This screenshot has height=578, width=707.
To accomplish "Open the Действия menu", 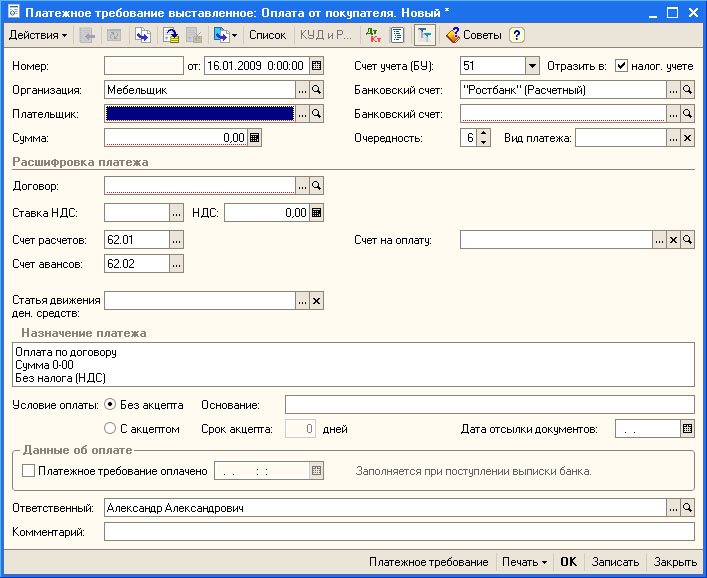I will point(38,35).
